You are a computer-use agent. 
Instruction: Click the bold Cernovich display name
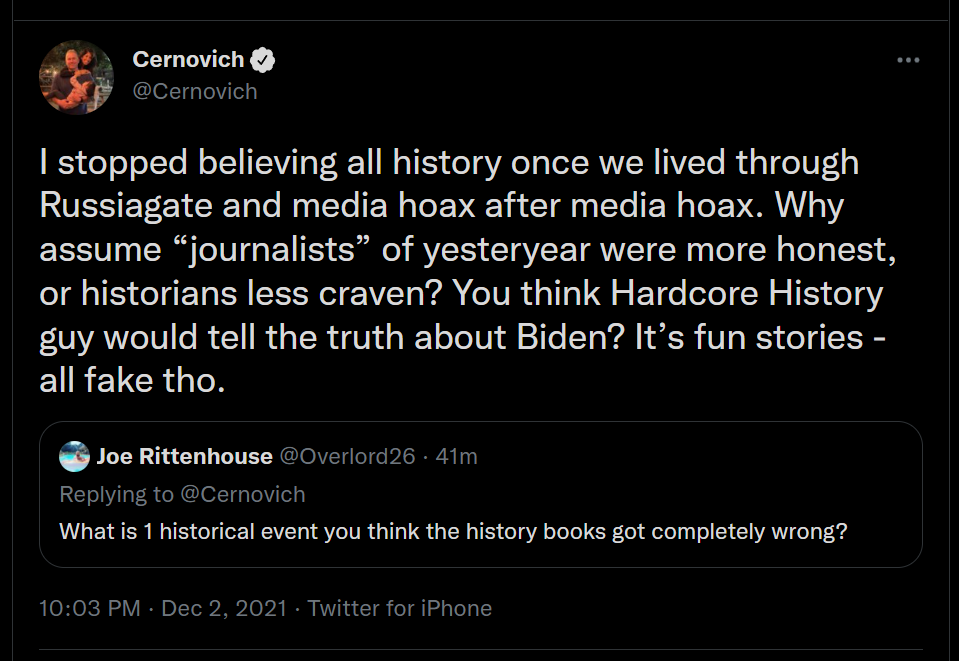[188, 60]
